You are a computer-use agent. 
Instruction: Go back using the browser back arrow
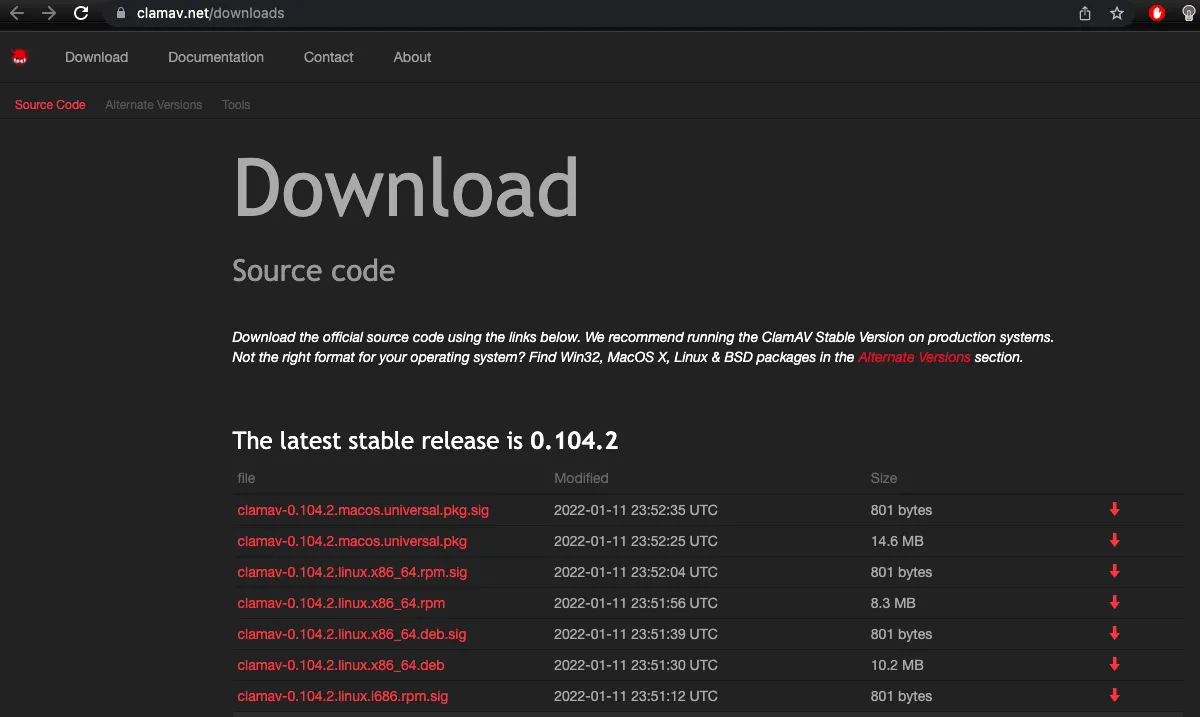pyautogui.click(x=17, y=13)
